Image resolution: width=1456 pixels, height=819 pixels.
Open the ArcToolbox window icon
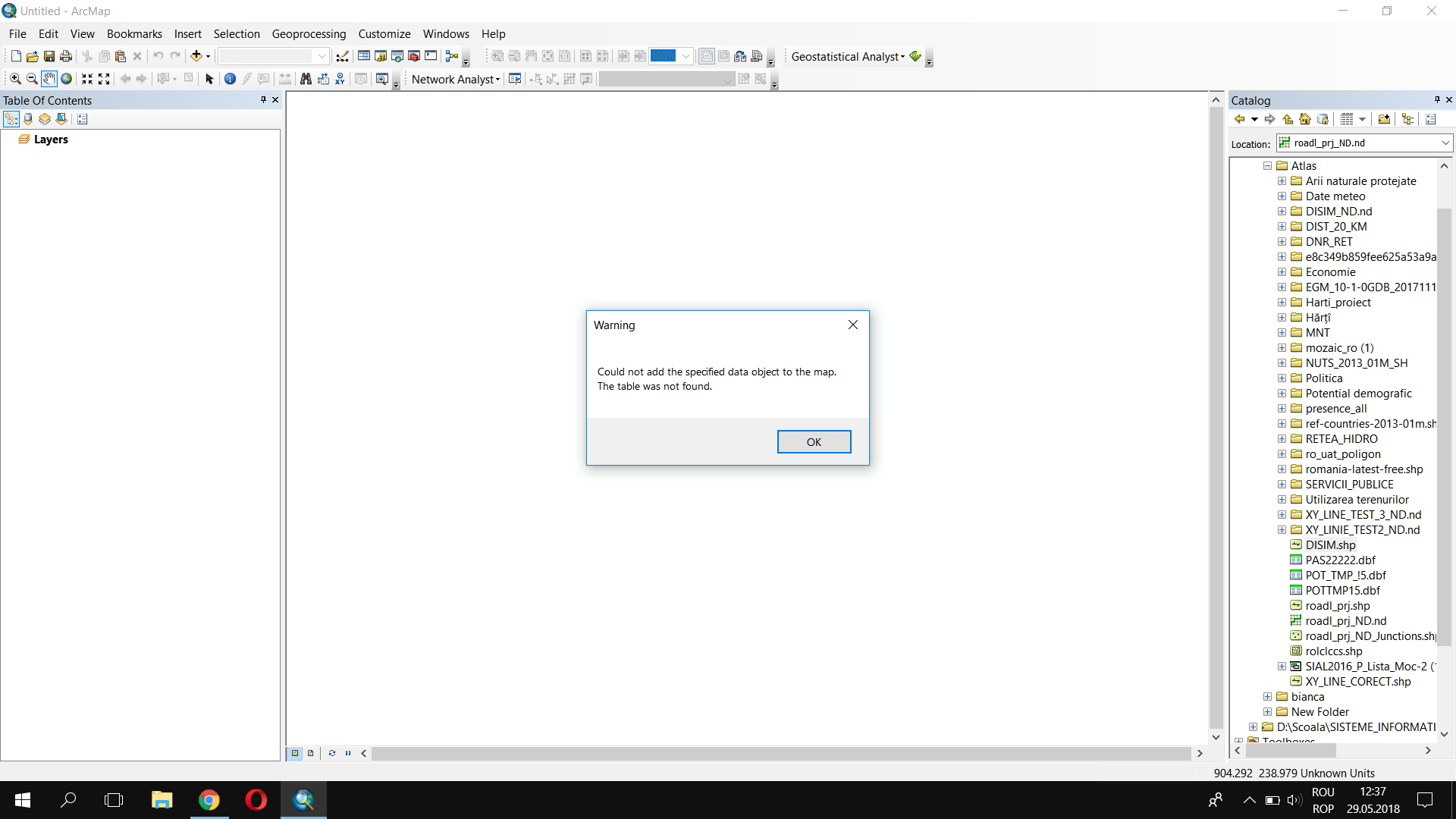pyautogui.click(x=414, y=56)
